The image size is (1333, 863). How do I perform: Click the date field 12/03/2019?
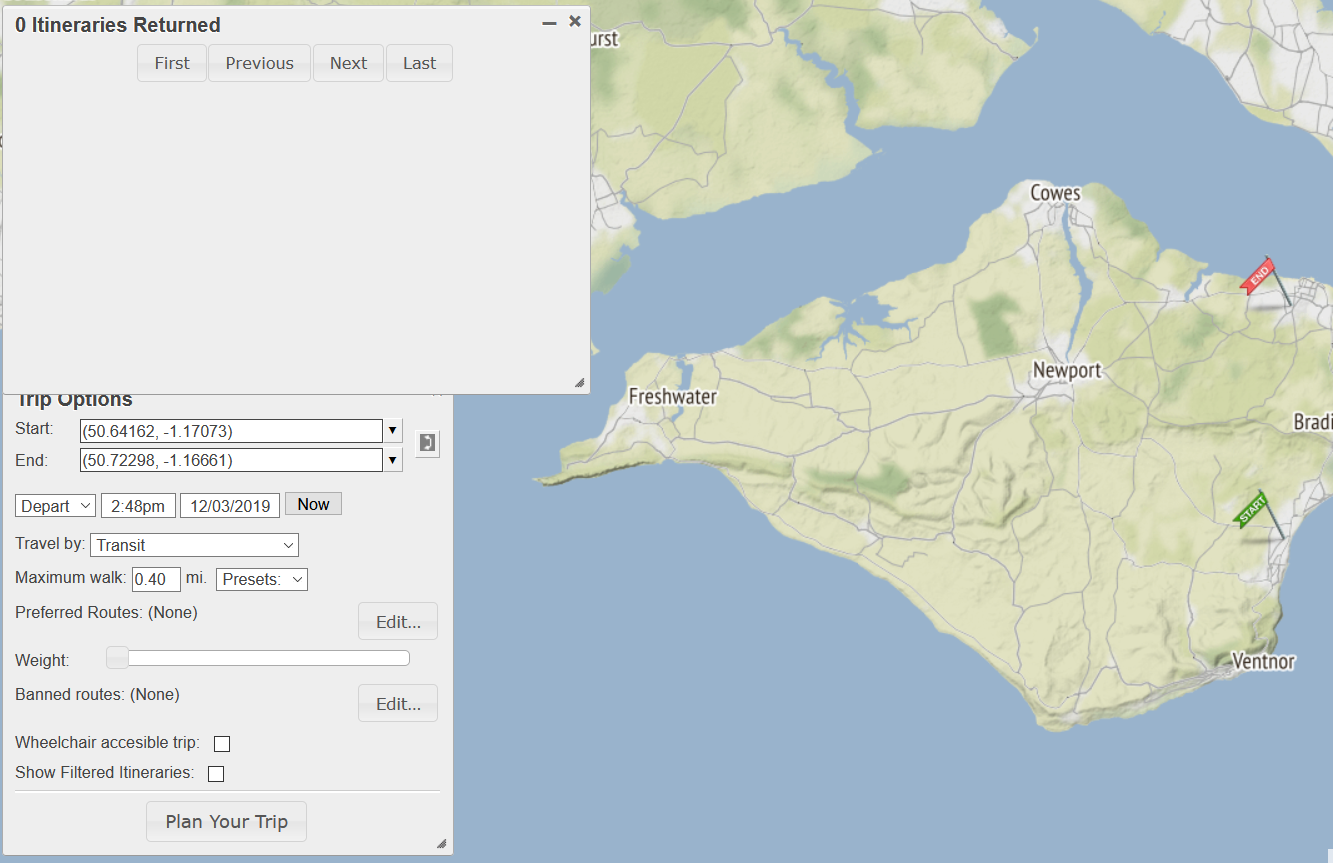[x=230, y=506]
